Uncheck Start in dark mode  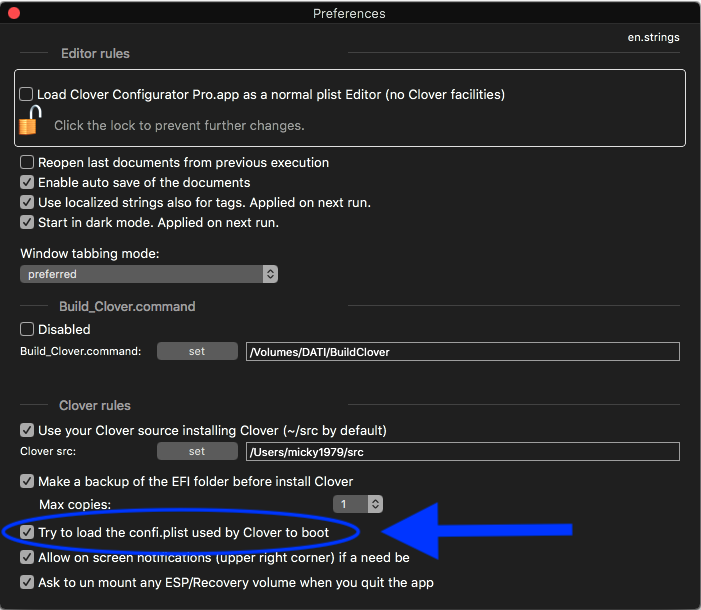point(27,222)
